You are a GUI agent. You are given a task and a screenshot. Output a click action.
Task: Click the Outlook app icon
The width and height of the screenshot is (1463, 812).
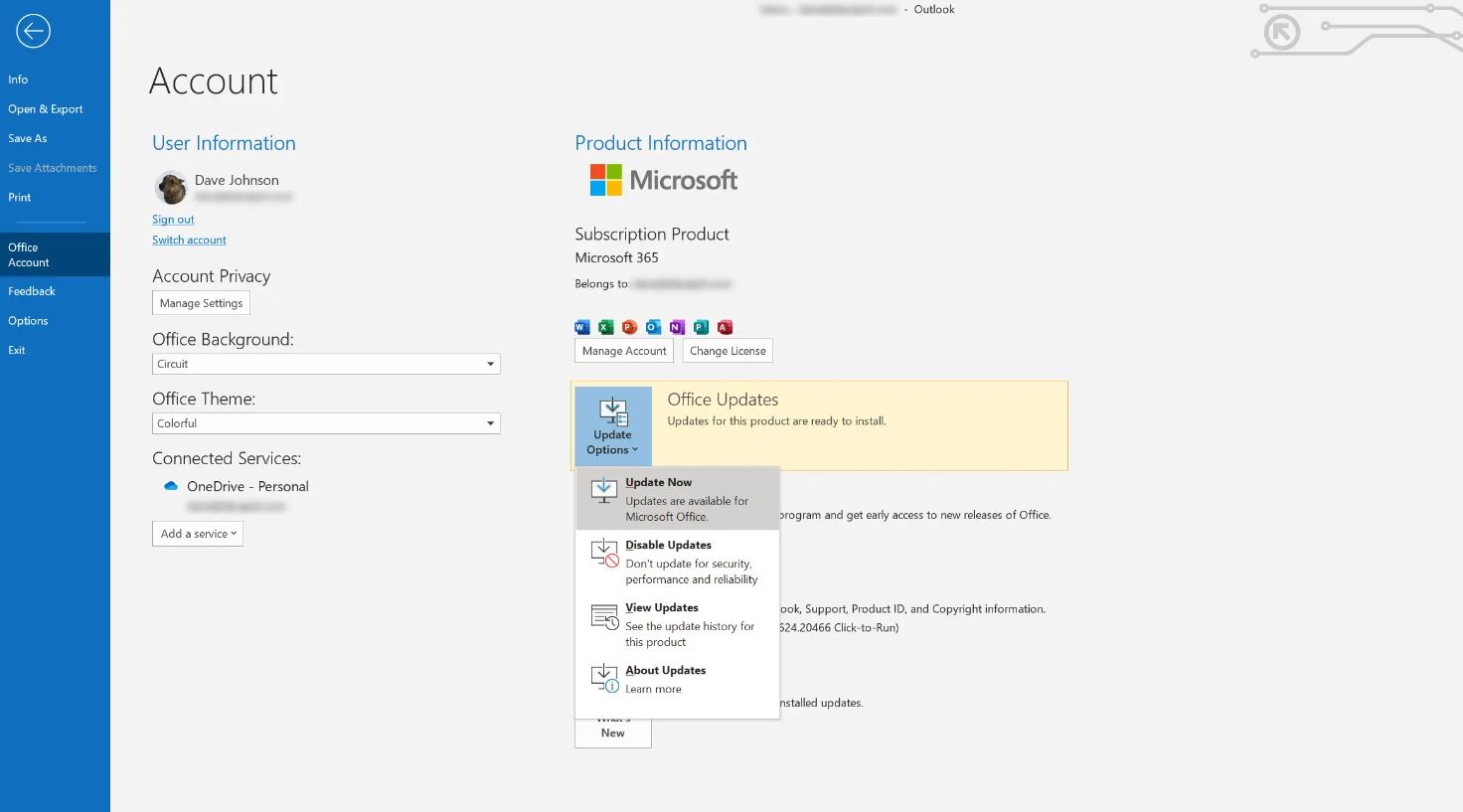(x=653, y=327)
